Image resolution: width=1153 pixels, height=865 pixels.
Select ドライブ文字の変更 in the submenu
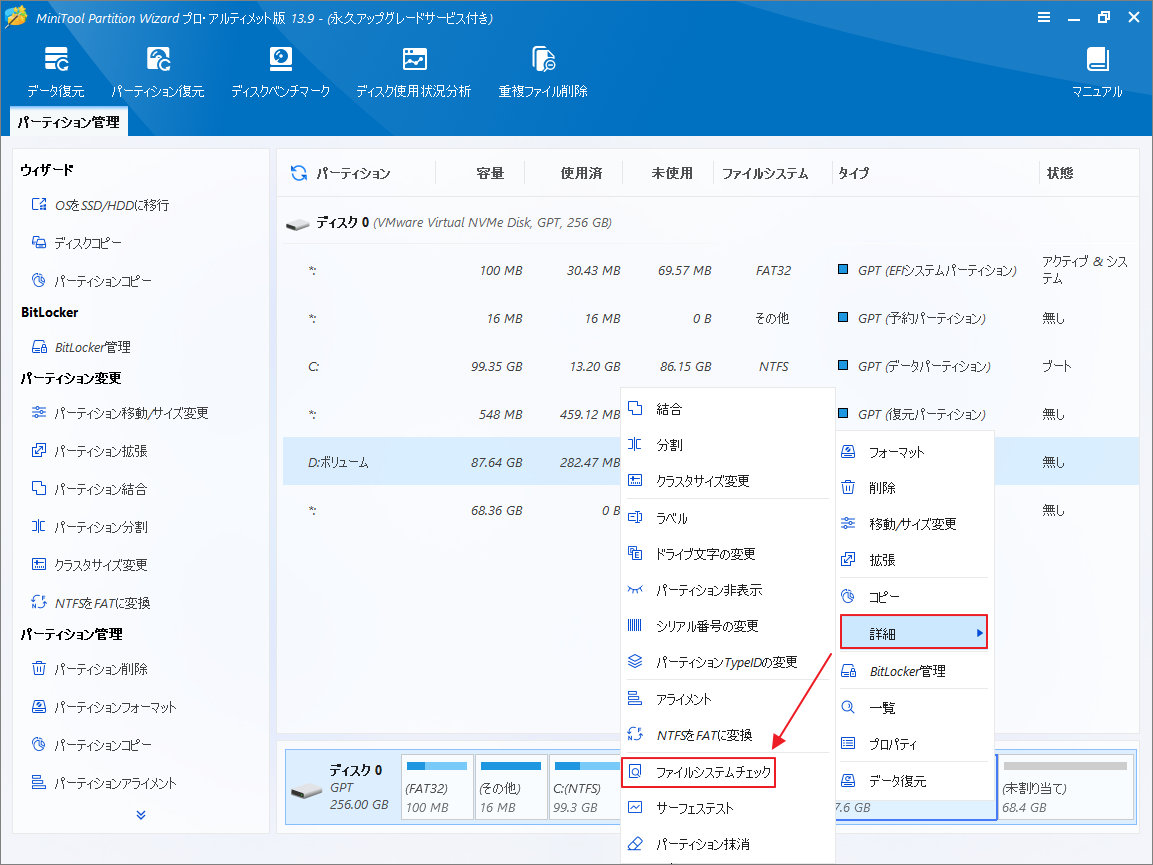click(x=728, y=554)
